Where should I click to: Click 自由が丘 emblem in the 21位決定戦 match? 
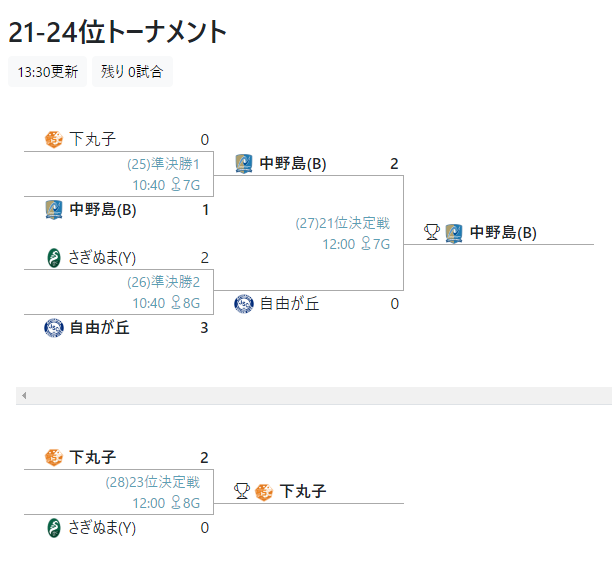pyautogui.click(x=244, y=304)
